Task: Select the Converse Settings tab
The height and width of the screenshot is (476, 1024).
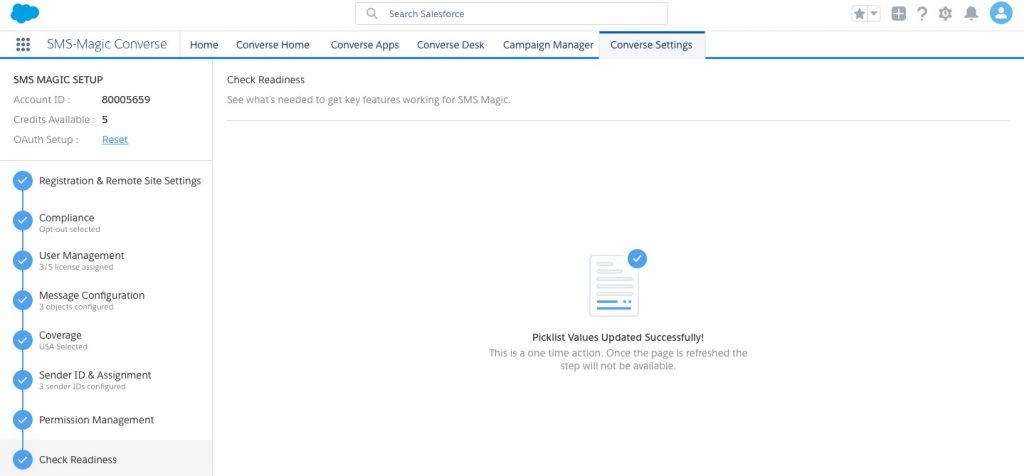Action: [651, 45]
